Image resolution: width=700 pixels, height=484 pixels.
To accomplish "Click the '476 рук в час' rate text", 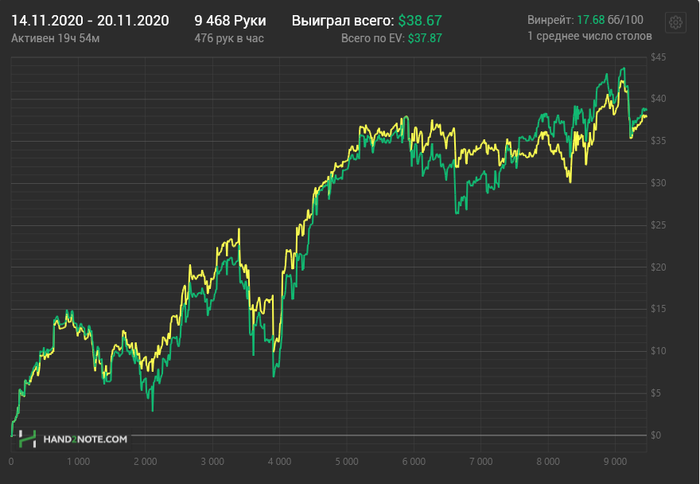I will pyautogui.click(x=229, y=38).
